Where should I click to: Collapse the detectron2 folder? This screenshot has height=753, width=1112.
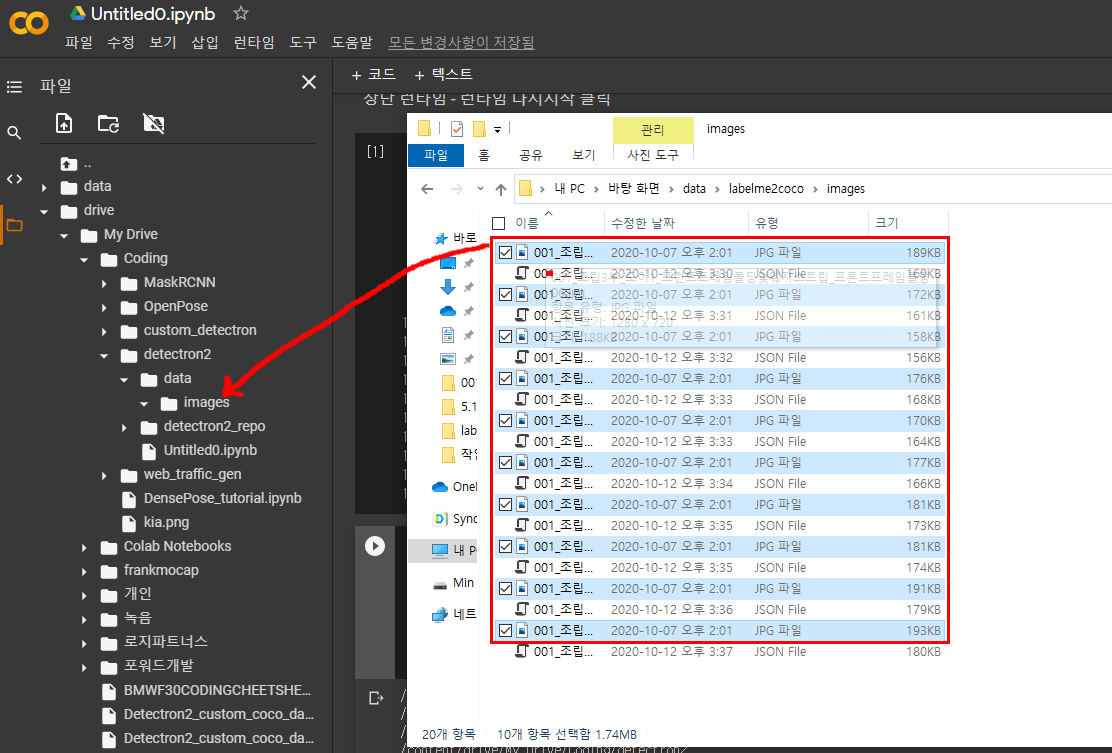[x=104, y=355]
